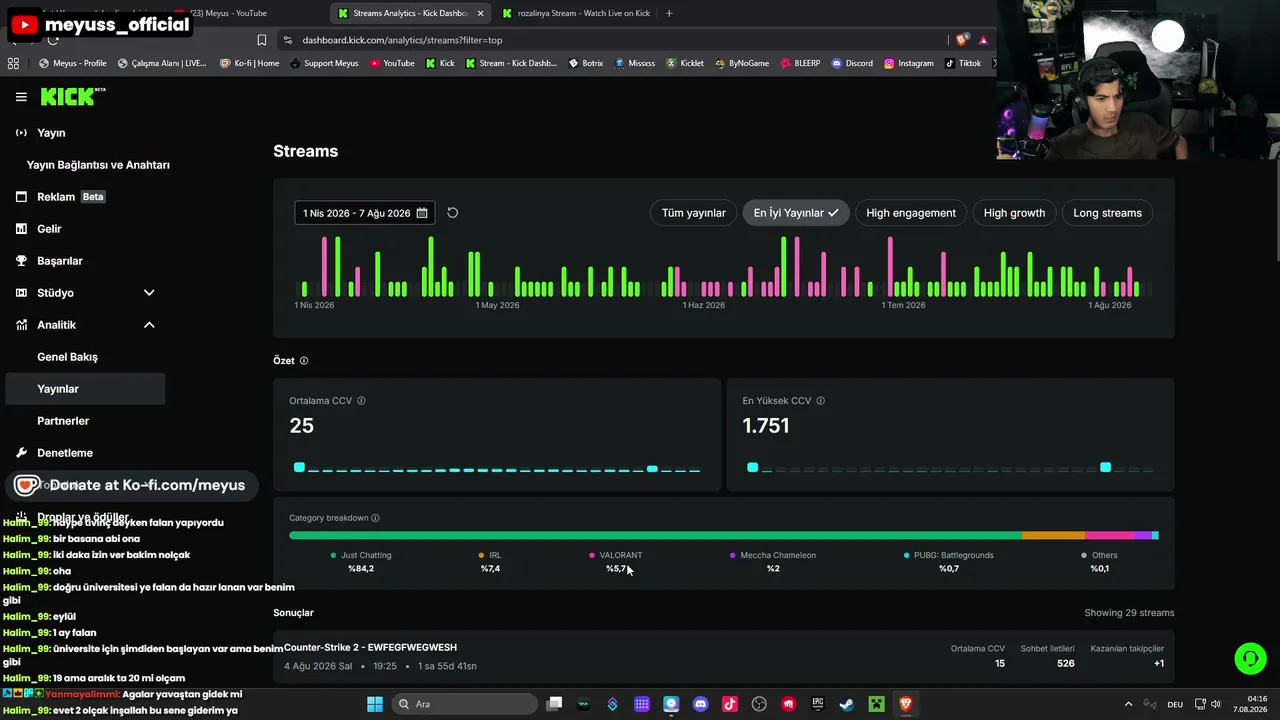Image resolution: width=1280 pixels, height=720 pixels.
Task: Open the BLEERP bookmark
Action: (x=800, y=63)
